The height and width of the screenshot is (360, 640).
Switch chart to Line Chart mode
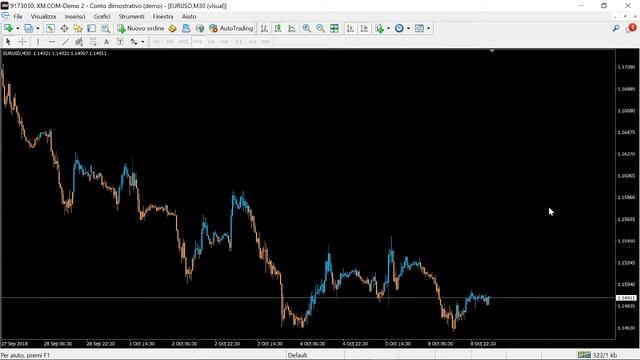click(x=292, y=28)
